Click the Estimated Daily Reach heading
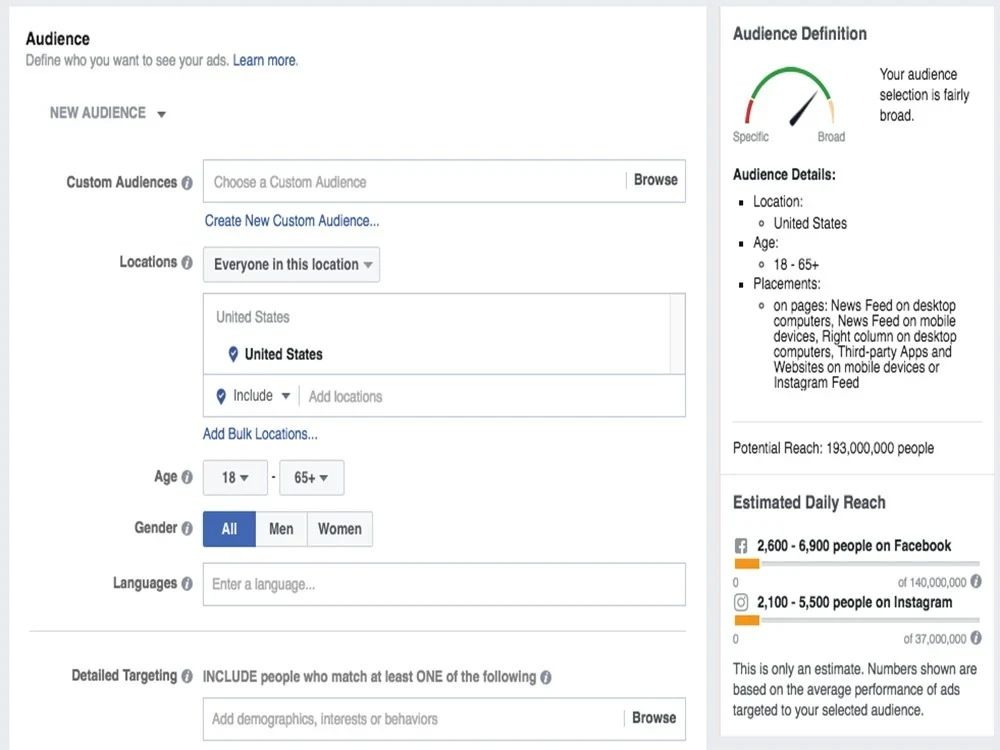The image size is (1000, 750). coord(809,503)
